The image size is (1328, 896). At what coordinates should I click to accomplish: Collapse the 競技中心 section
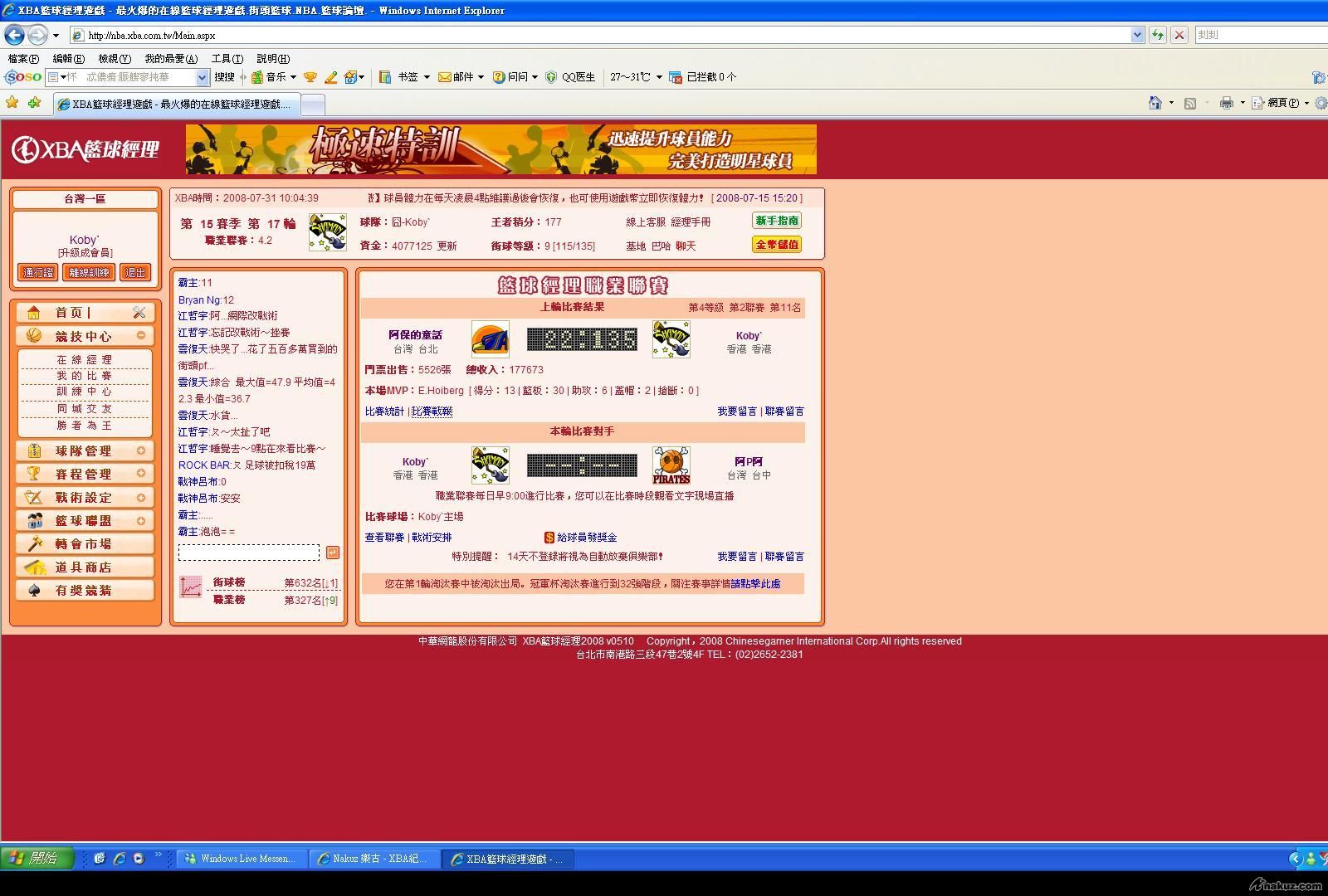(141, 335)
